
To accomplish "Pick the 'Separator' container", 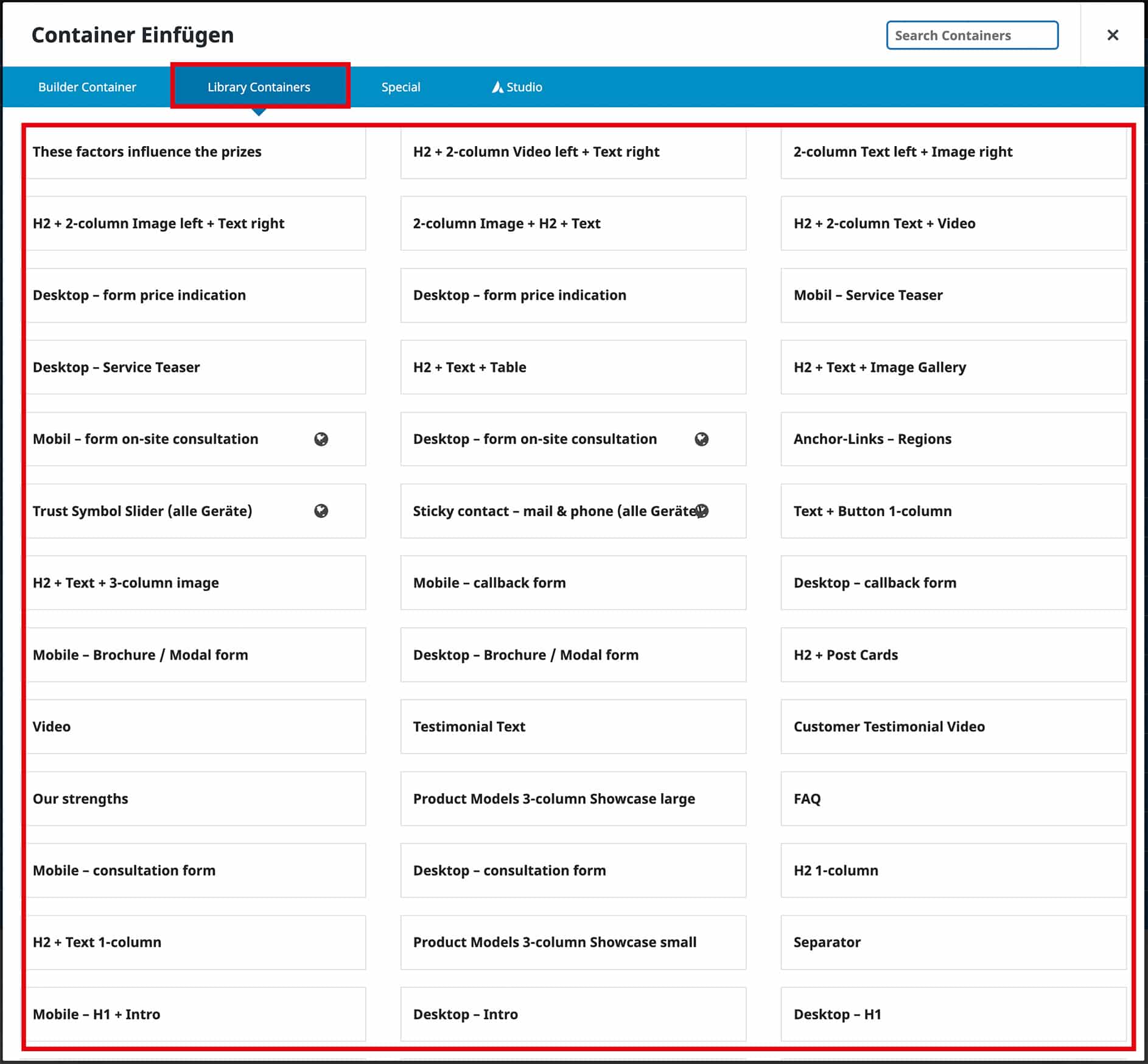I will point(954,942).
